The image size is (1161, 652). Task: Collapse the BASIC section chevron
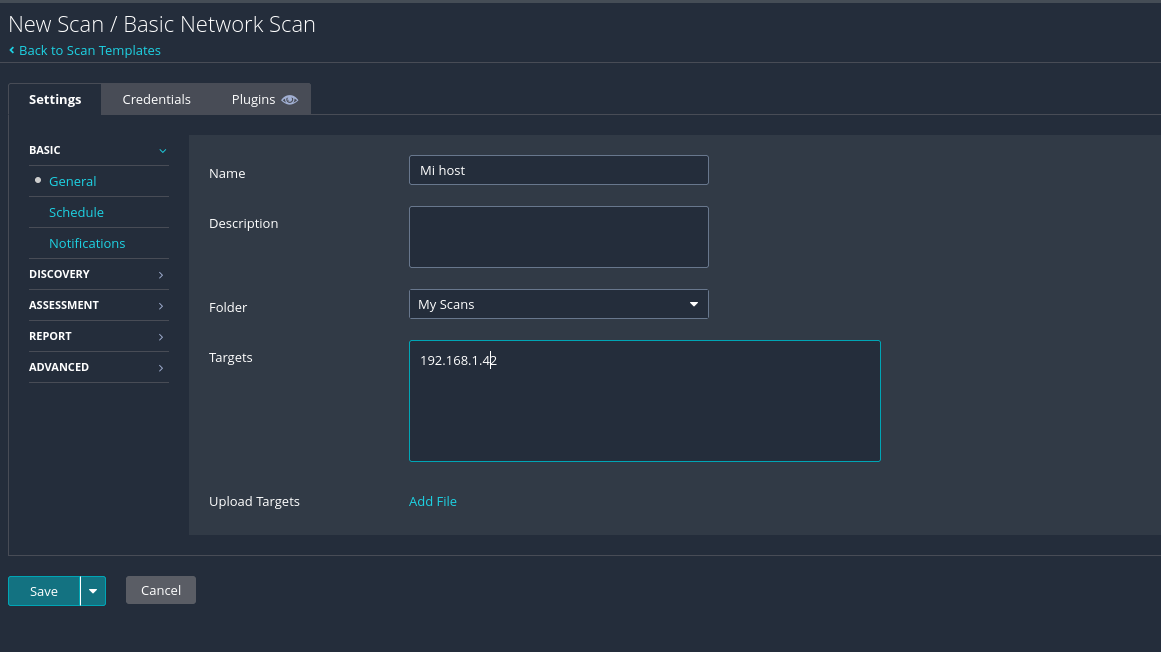tap(162, 151)
